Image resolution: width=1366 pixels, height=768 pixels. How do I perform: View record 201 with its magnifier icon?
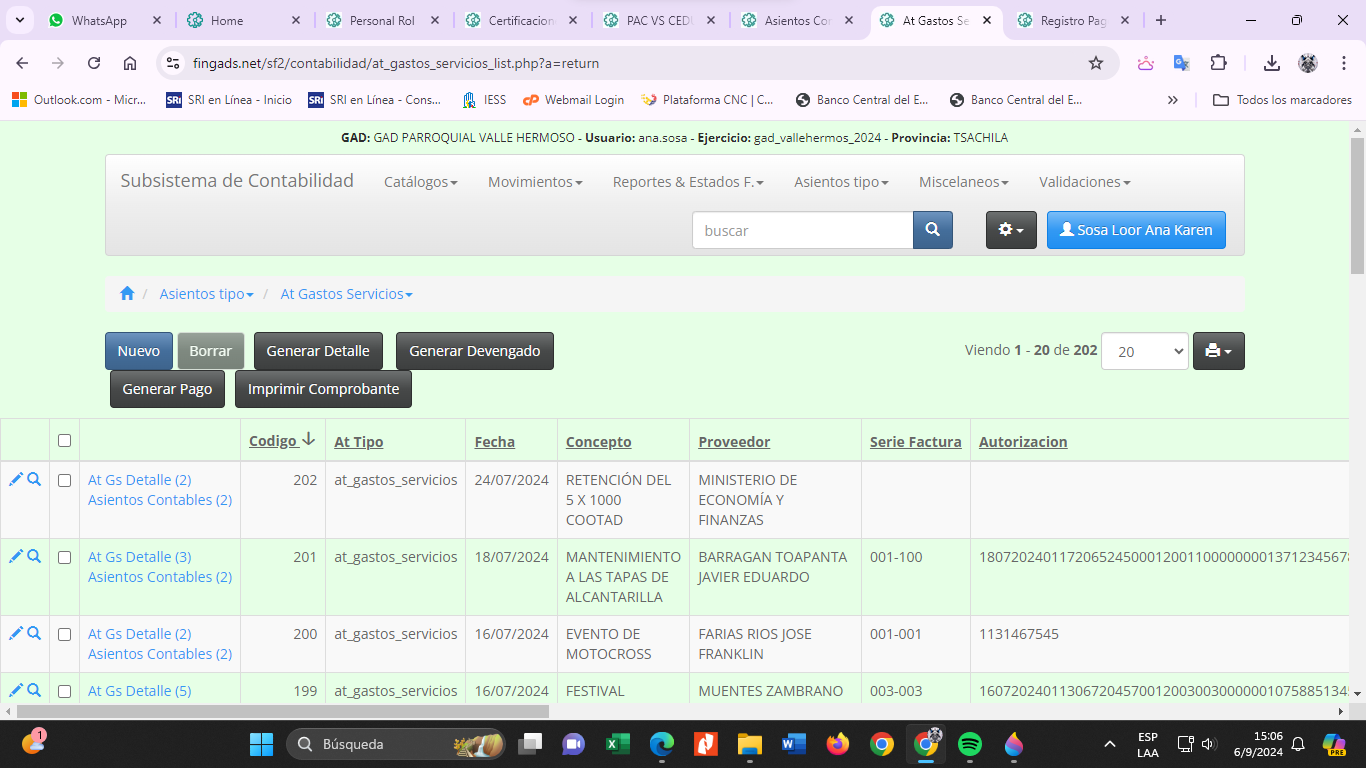tap(34, 557)
